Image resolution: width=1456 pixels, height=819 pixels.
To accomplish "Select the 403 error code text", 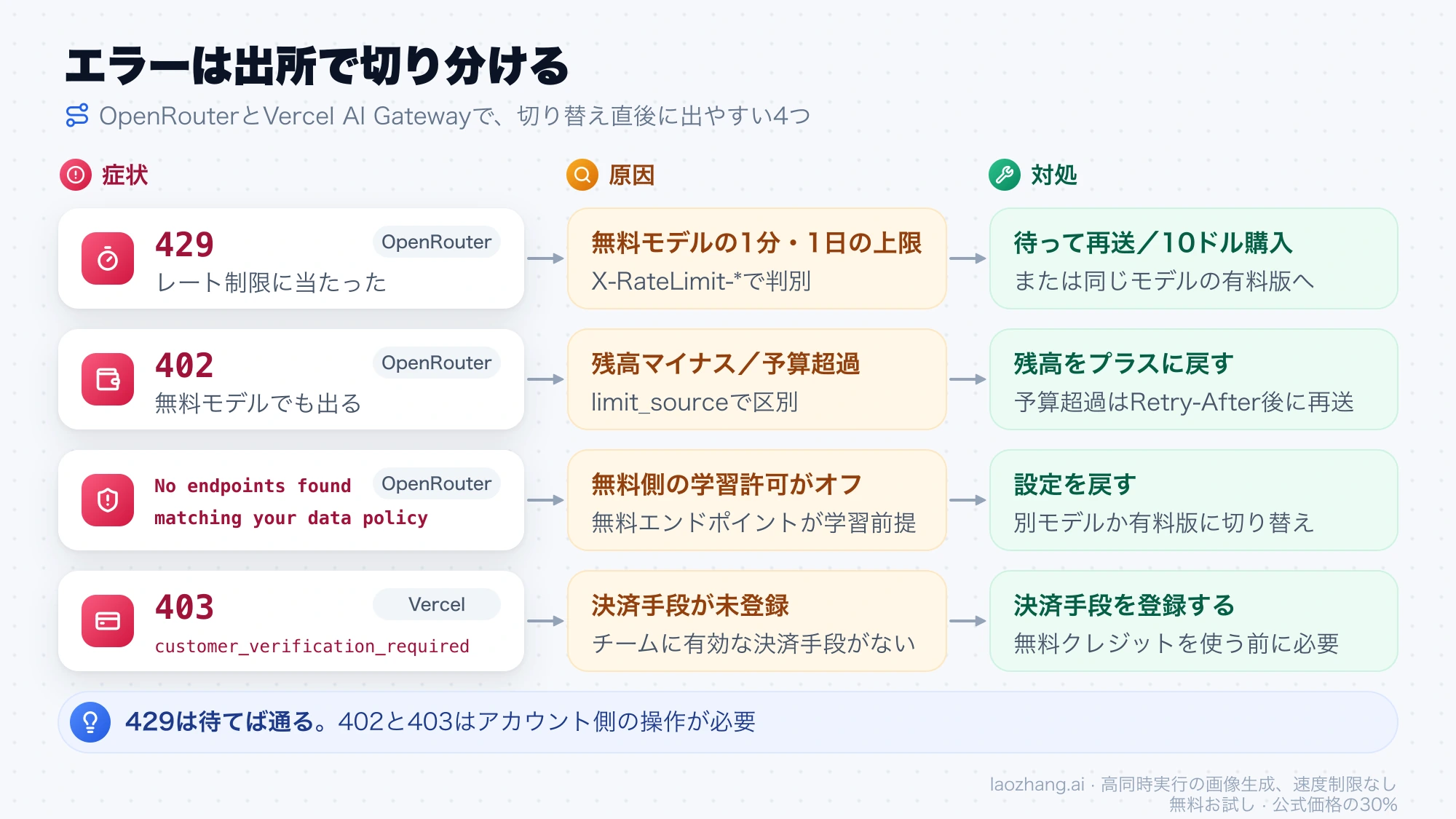I will point(184,607).
